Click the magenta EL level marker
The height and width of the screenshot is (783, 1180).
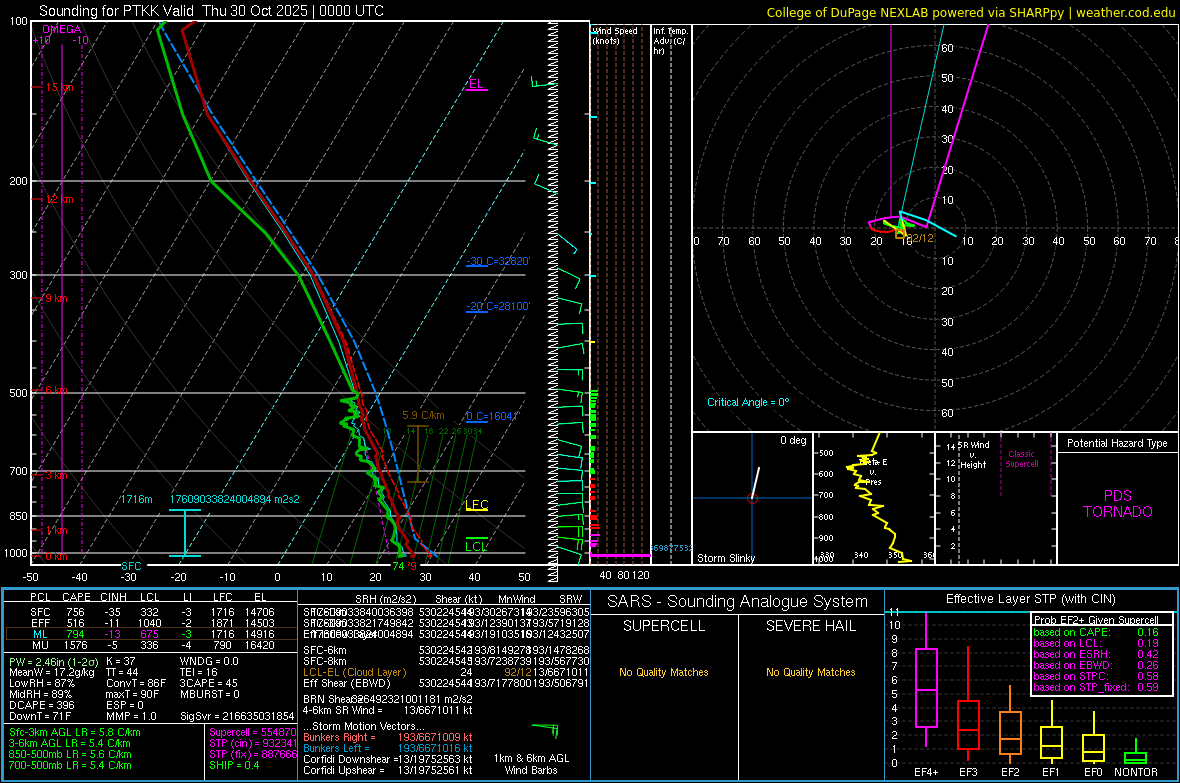(x=476, y=85)
